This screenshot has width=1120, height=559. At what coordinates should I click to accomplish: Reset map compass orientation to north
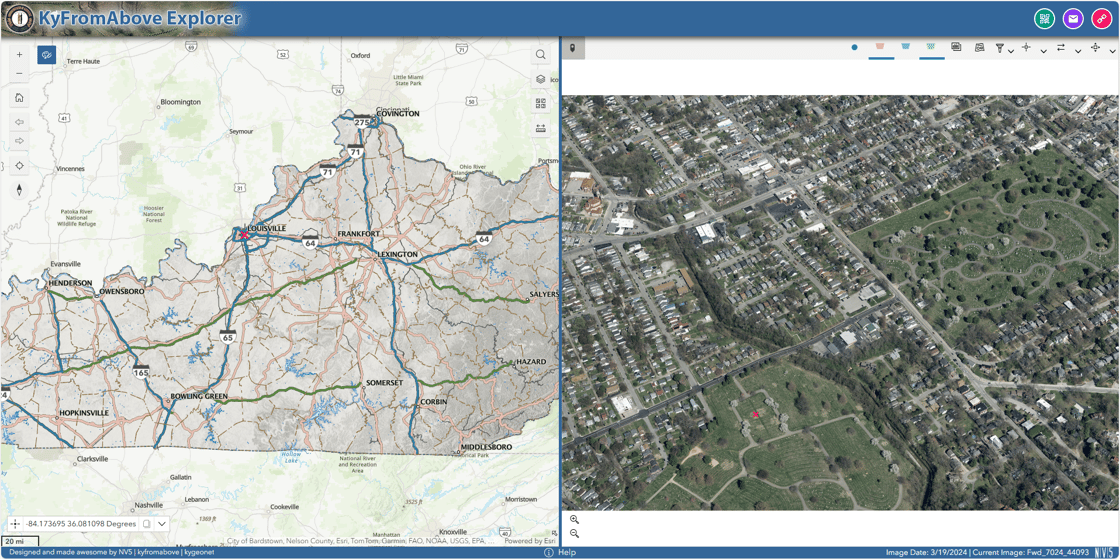pos(19,190)
